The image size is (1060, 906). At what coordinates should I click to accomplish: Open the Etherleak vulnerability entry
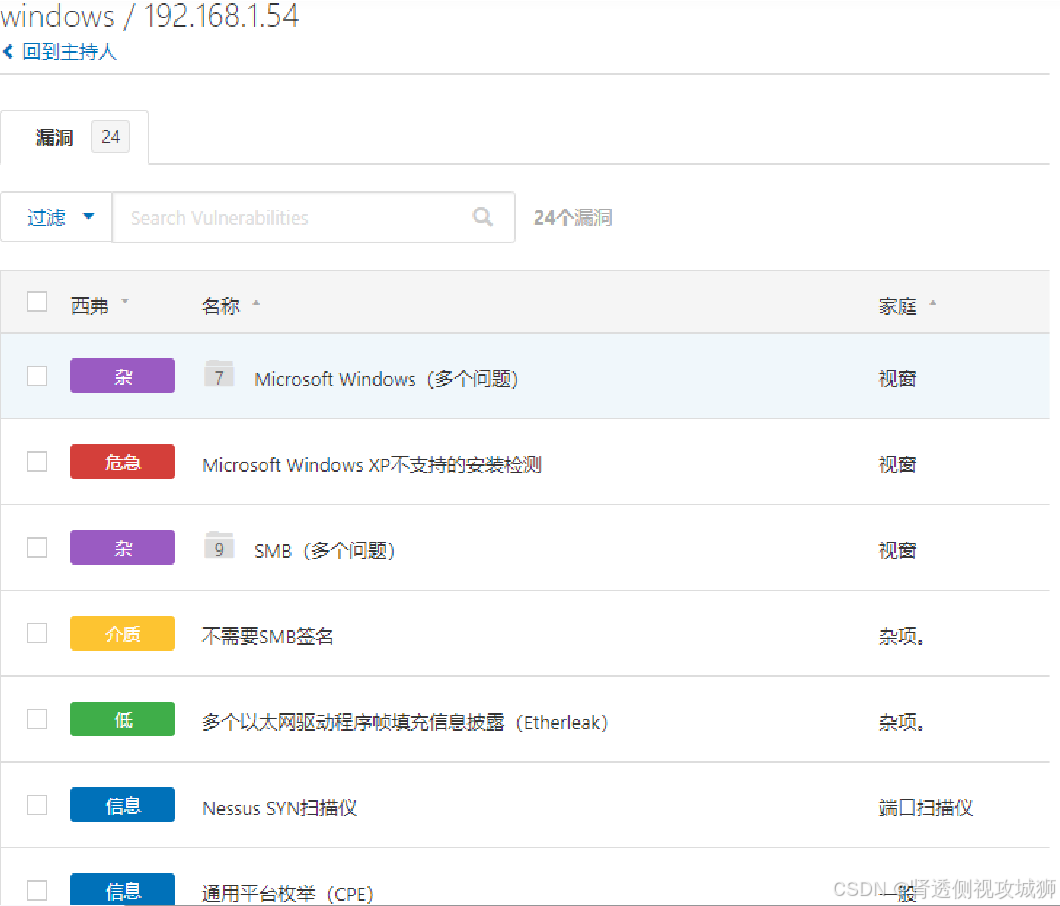405,722
